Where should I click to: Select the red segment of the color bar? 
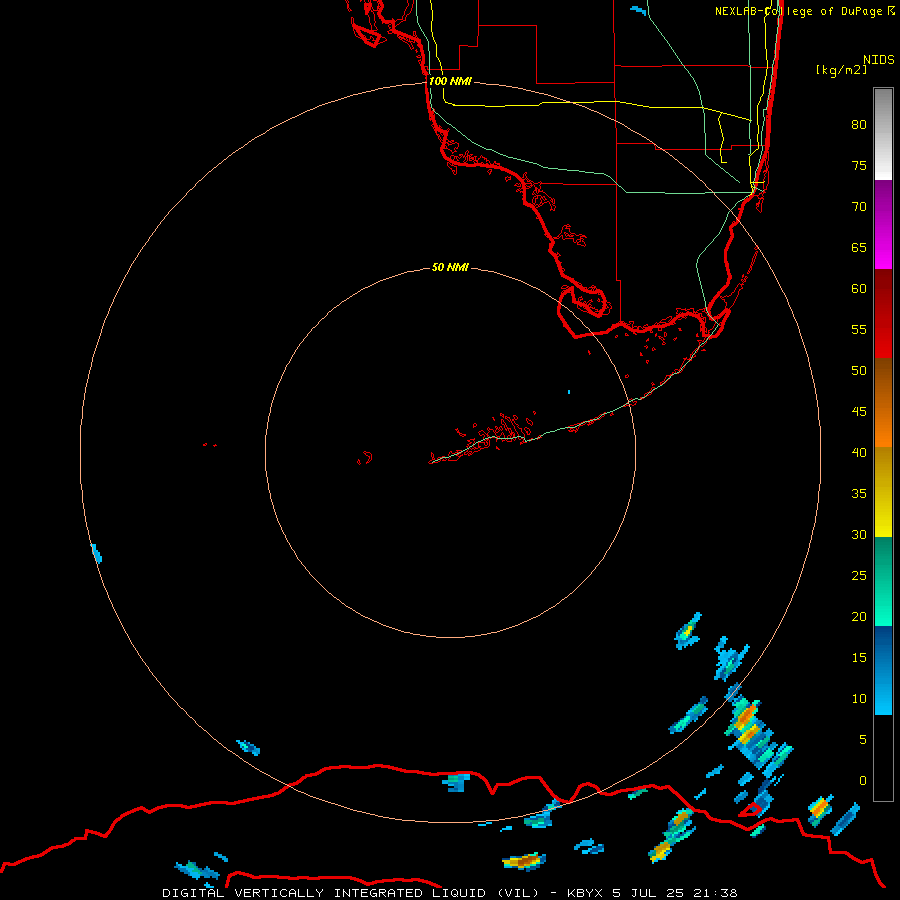pyautogui.click(x=883, y=313)
